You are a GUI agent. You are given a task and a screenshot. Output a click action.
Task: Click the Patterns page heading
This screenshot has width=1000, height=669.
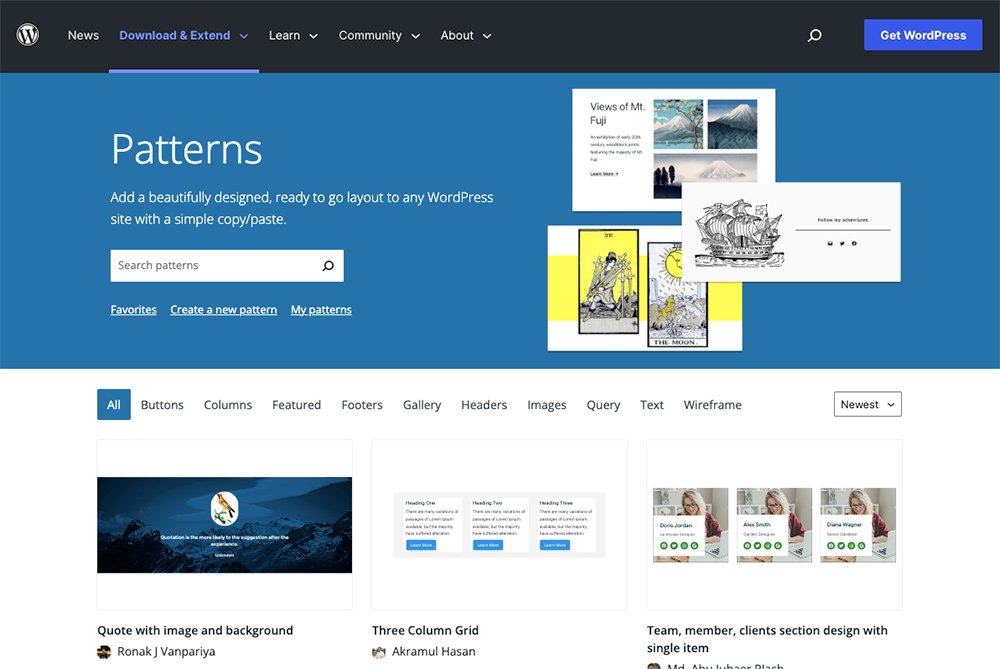[x=186, y=149]
